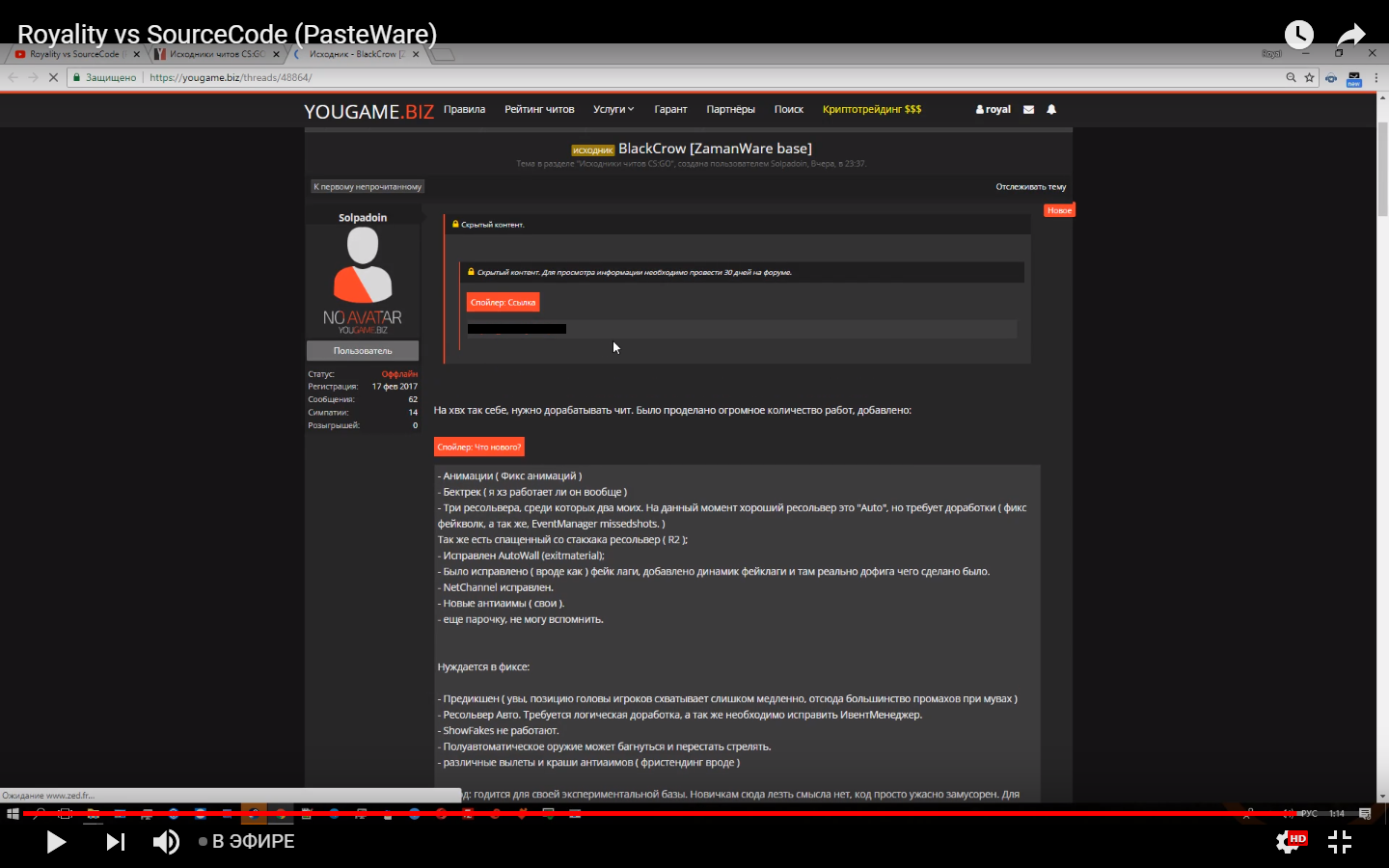Open 'Рейтинг читов' in the navbar
The width and height of the screenshot is (1389, 868).
[539, 109]
